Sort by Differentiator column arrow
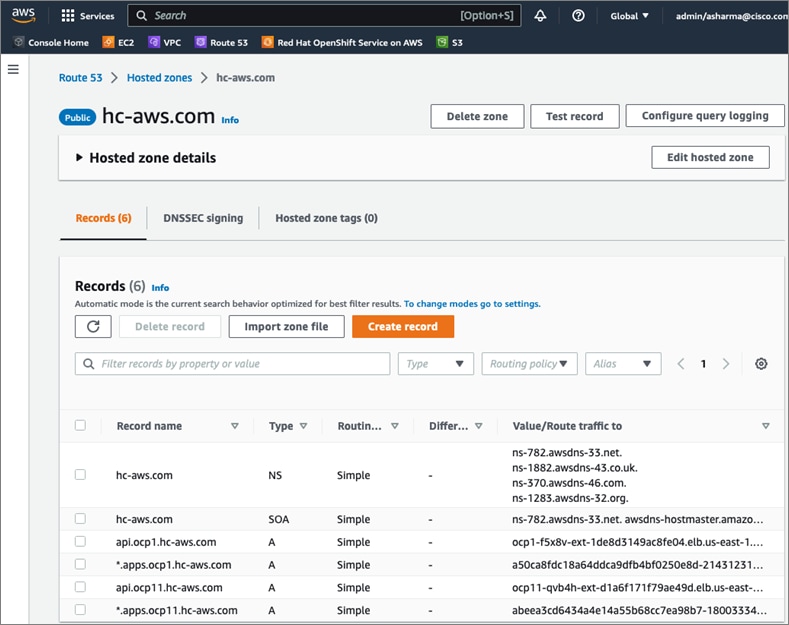The height and width of the screenshot is (625, 789). pyautogui.click(x=479, y=426)
